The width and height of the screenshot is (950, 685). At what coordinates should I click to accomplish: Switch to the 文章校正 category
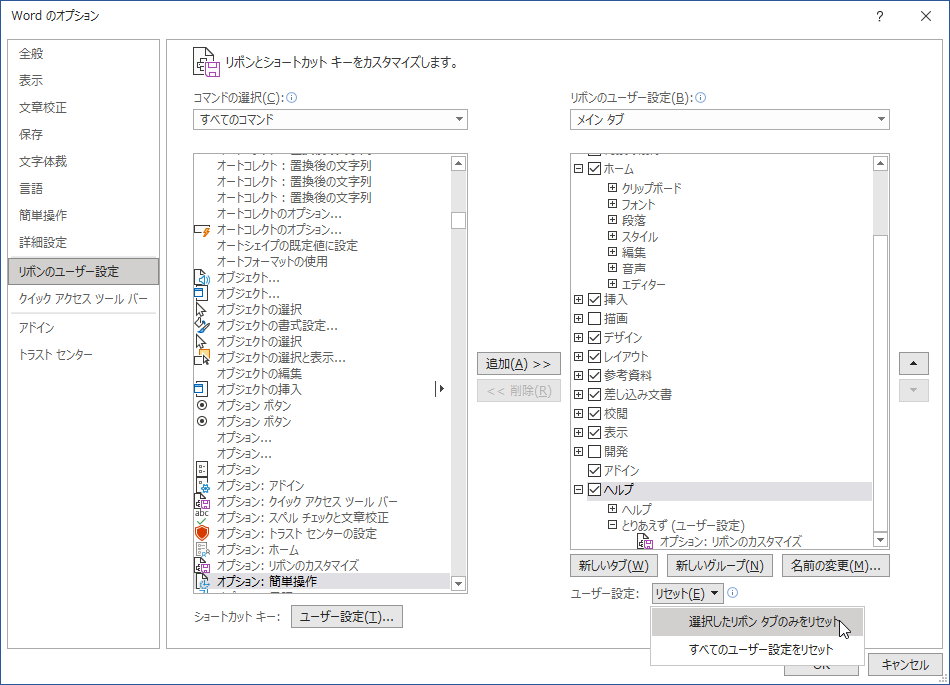(84, 108)
